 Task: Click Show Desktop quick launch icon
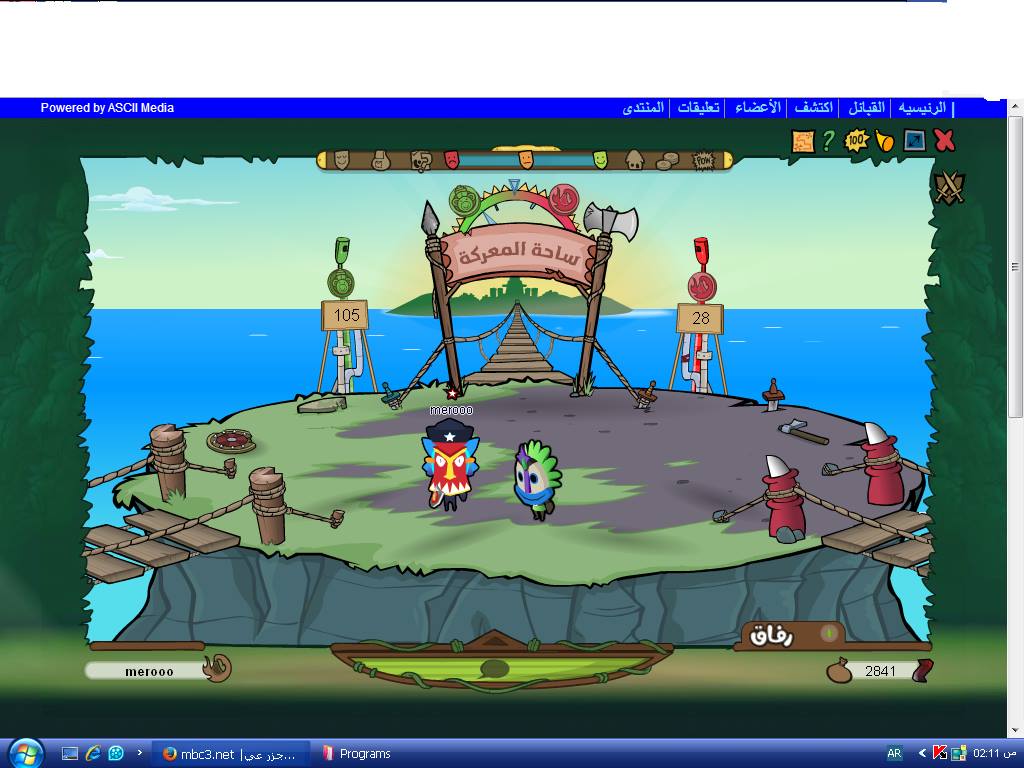(70, 754)
